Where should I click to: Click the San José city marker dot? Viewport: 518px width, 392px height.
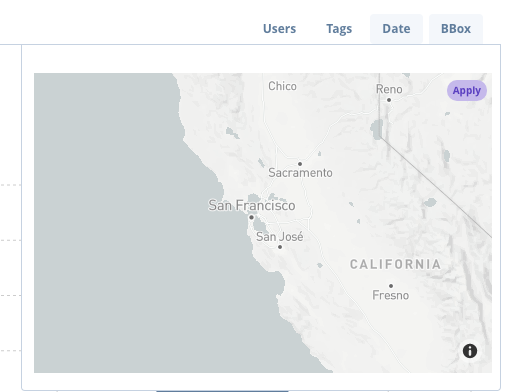280,247
